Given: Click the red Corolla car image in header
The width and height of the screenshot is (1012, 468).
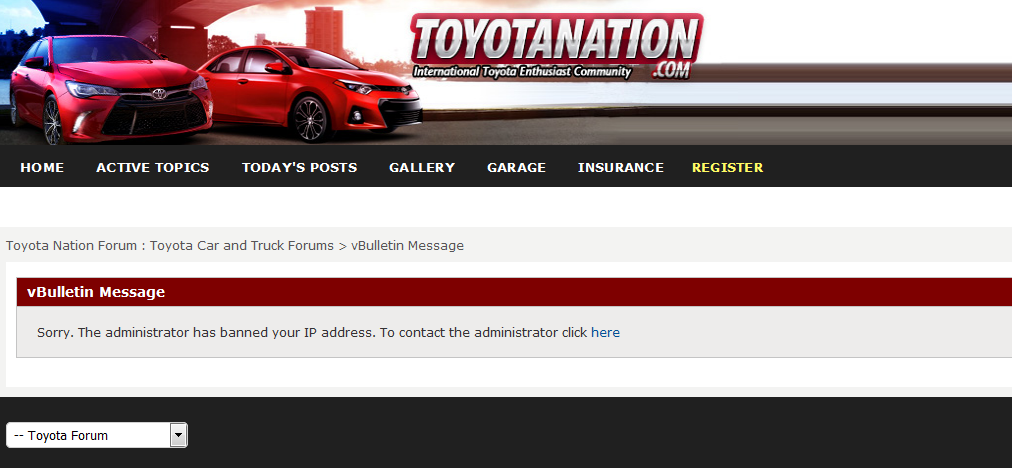Looking at the screenshot, I should (310, 92).
